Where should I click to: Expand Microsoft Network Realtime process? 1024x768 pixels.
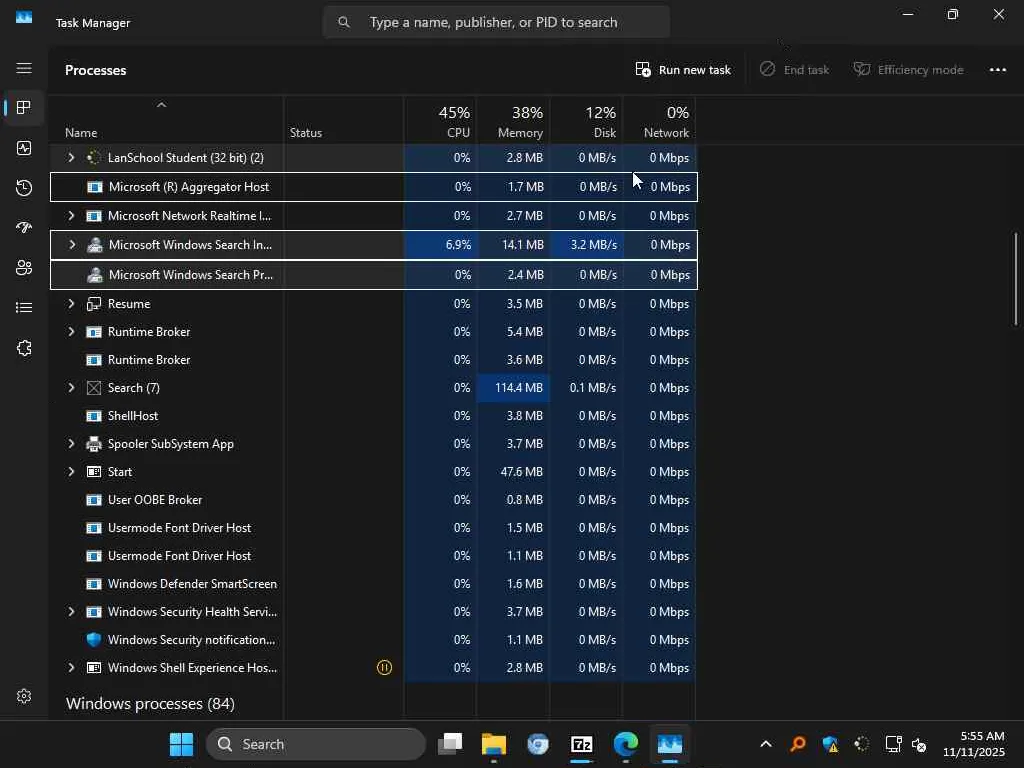(x=71, y=216)
